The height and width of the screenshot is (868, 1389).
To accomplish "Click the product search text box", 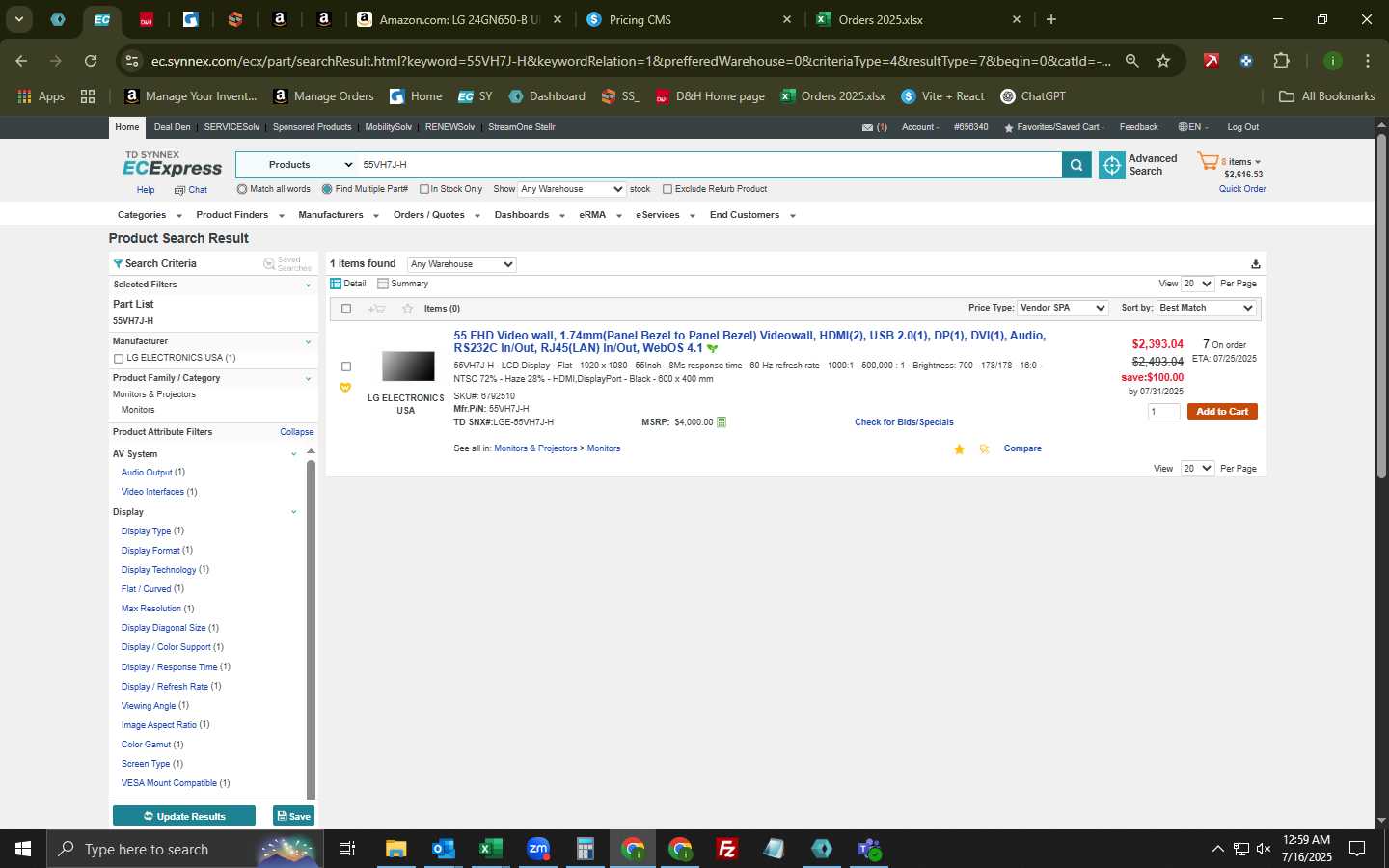I will coord(709,165).
